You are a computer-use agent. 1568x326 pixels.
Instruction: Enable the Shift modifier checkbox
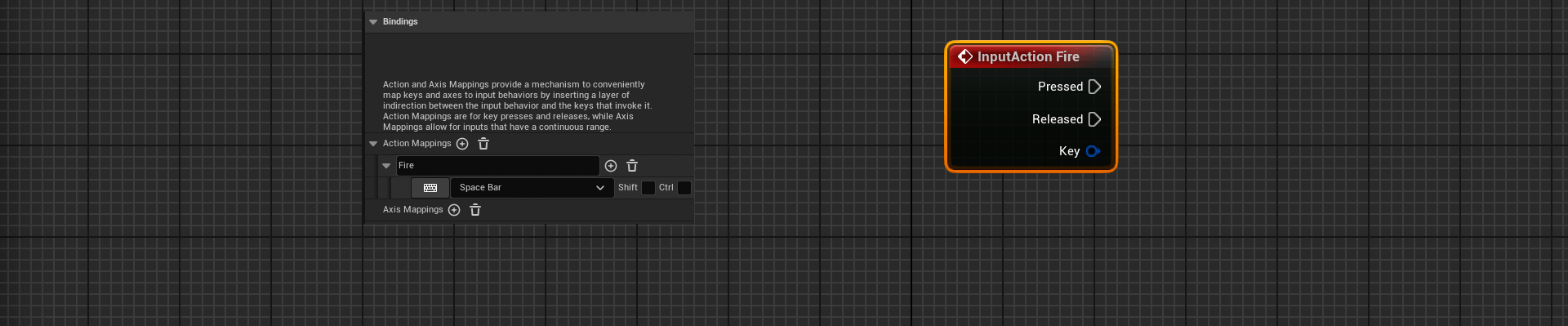point(648,188)
